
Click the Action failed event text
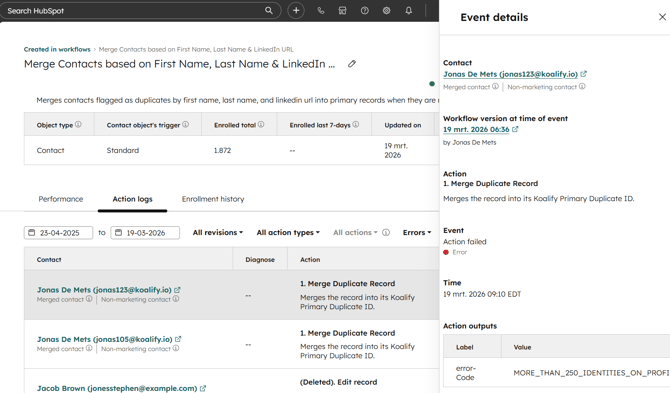464,242
